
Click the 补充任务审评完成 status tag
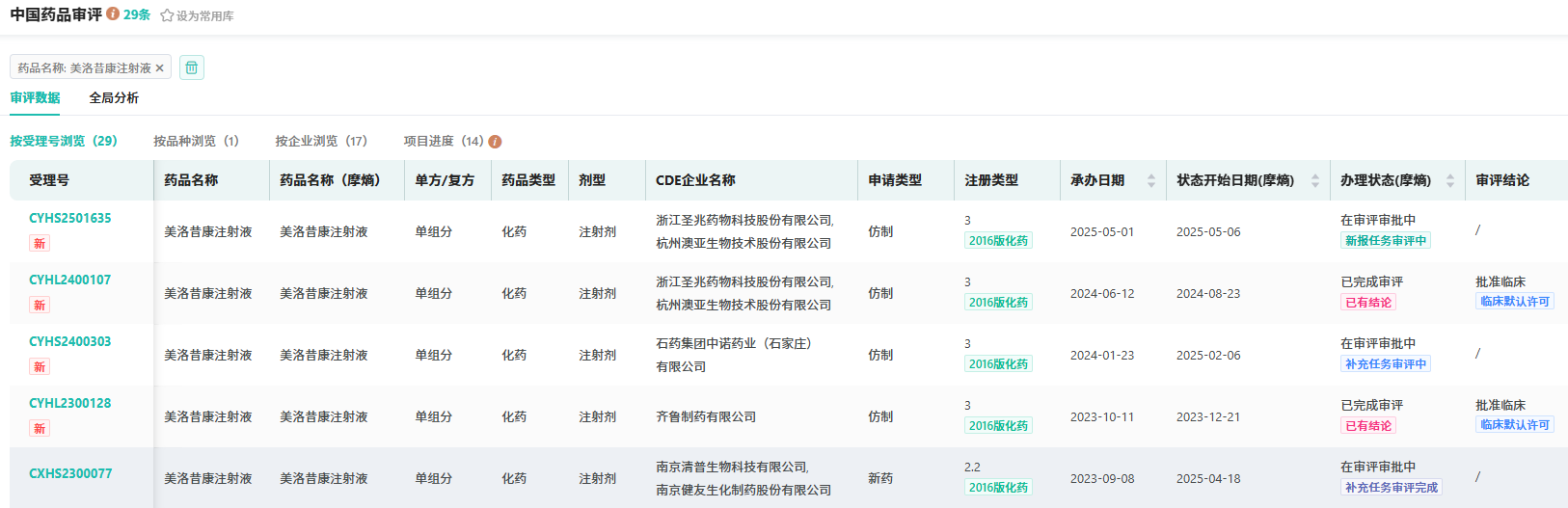1391,488
